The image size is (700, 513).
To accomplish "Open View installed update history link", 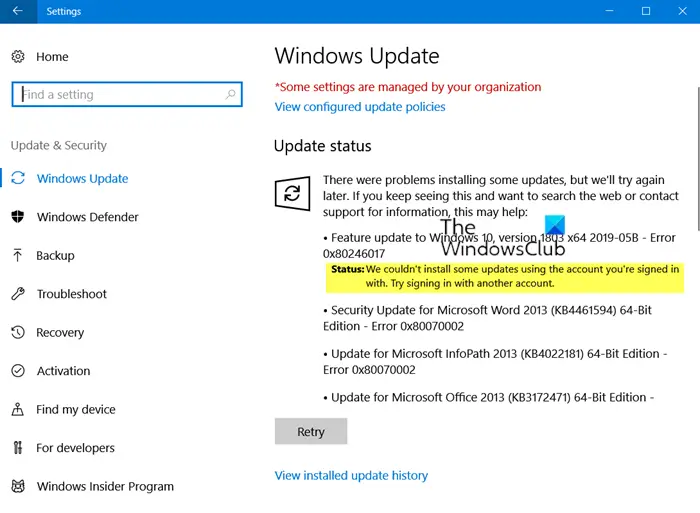I will coord(351,475).
